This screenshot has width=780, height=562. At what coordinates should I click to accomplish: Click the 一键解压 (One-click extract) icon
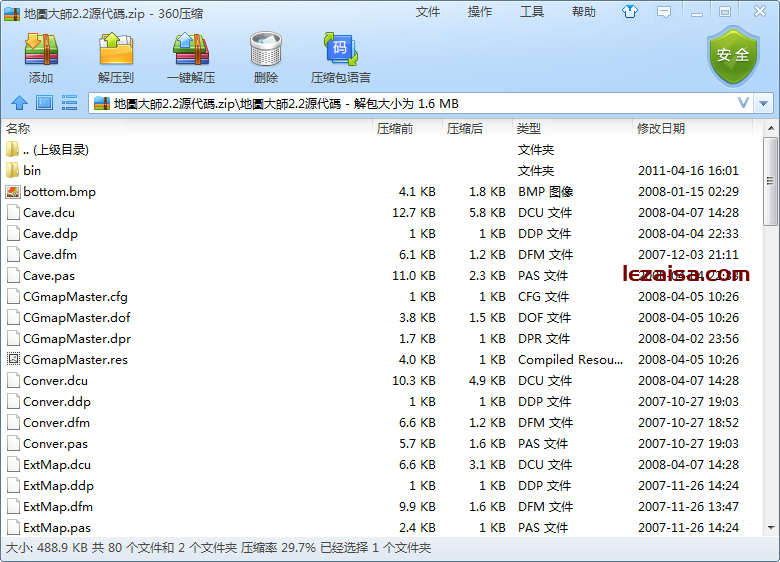(191, 50)
